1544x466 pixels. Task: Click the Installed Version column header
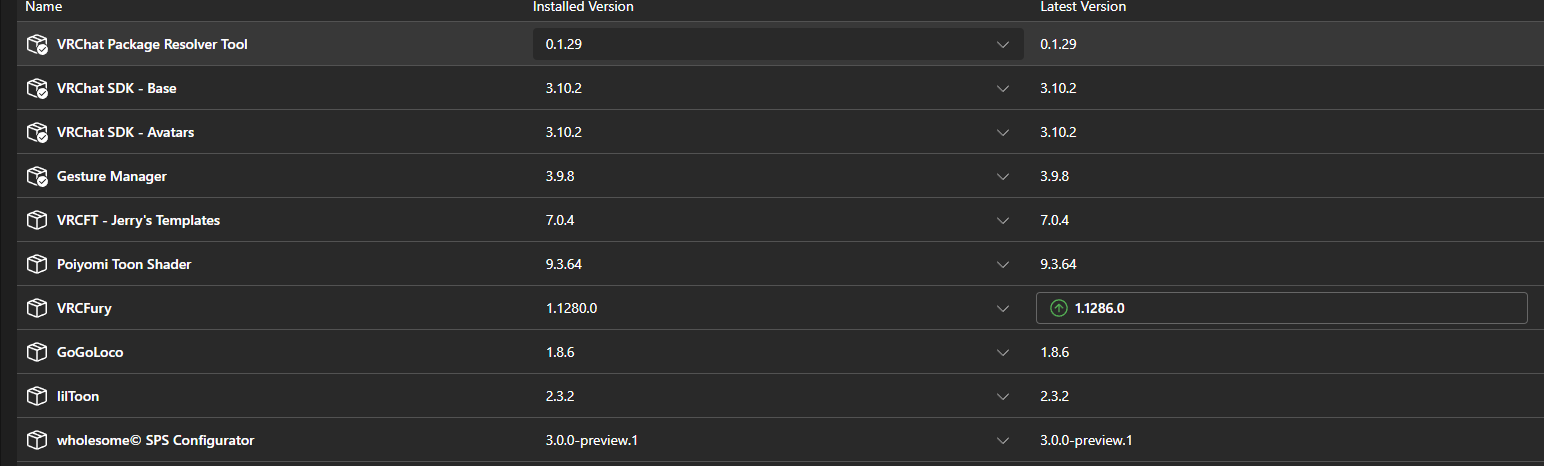583,7
